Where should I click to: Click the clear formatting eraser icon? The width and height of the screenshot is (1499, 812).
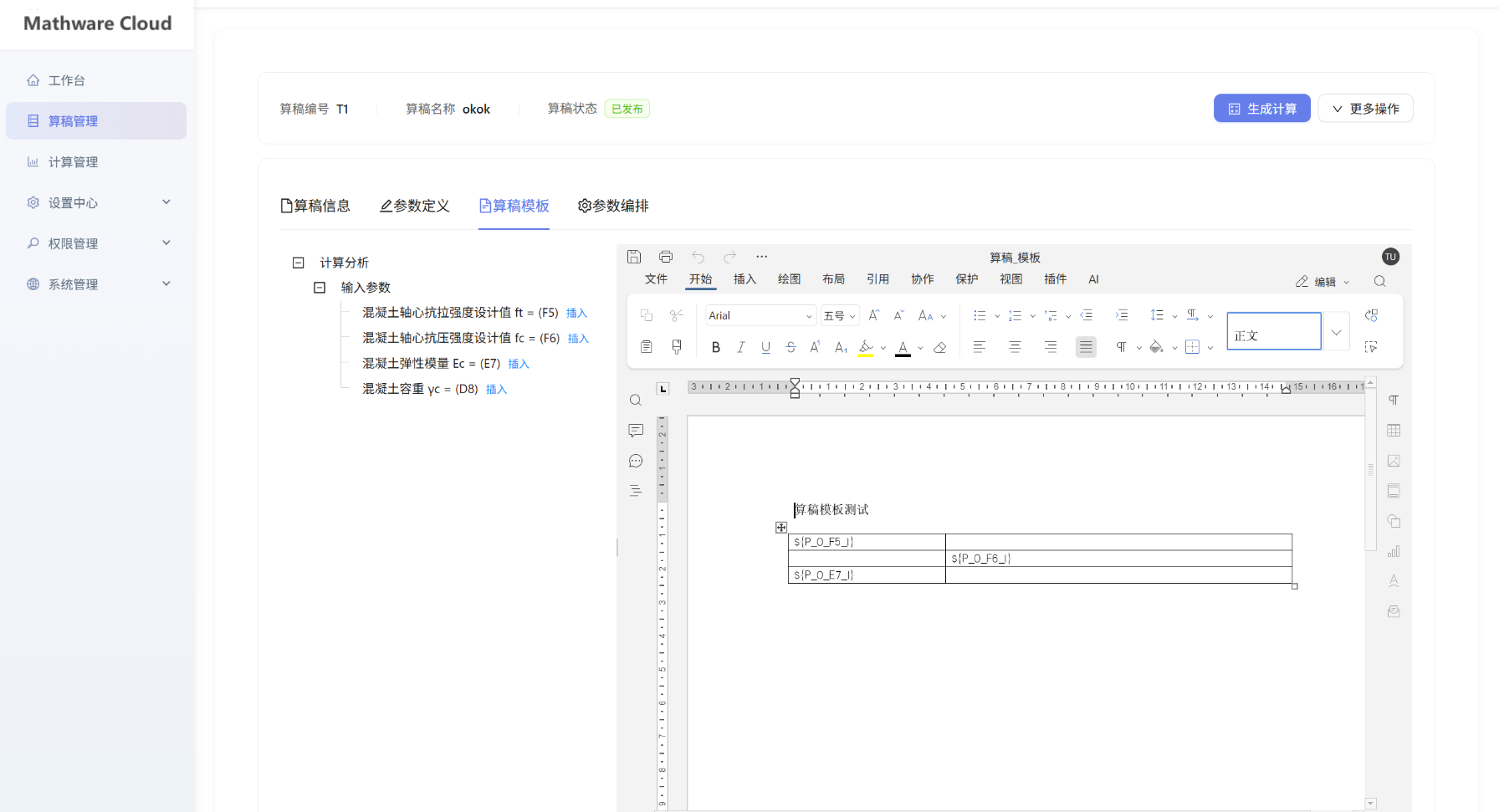[940, 347]
